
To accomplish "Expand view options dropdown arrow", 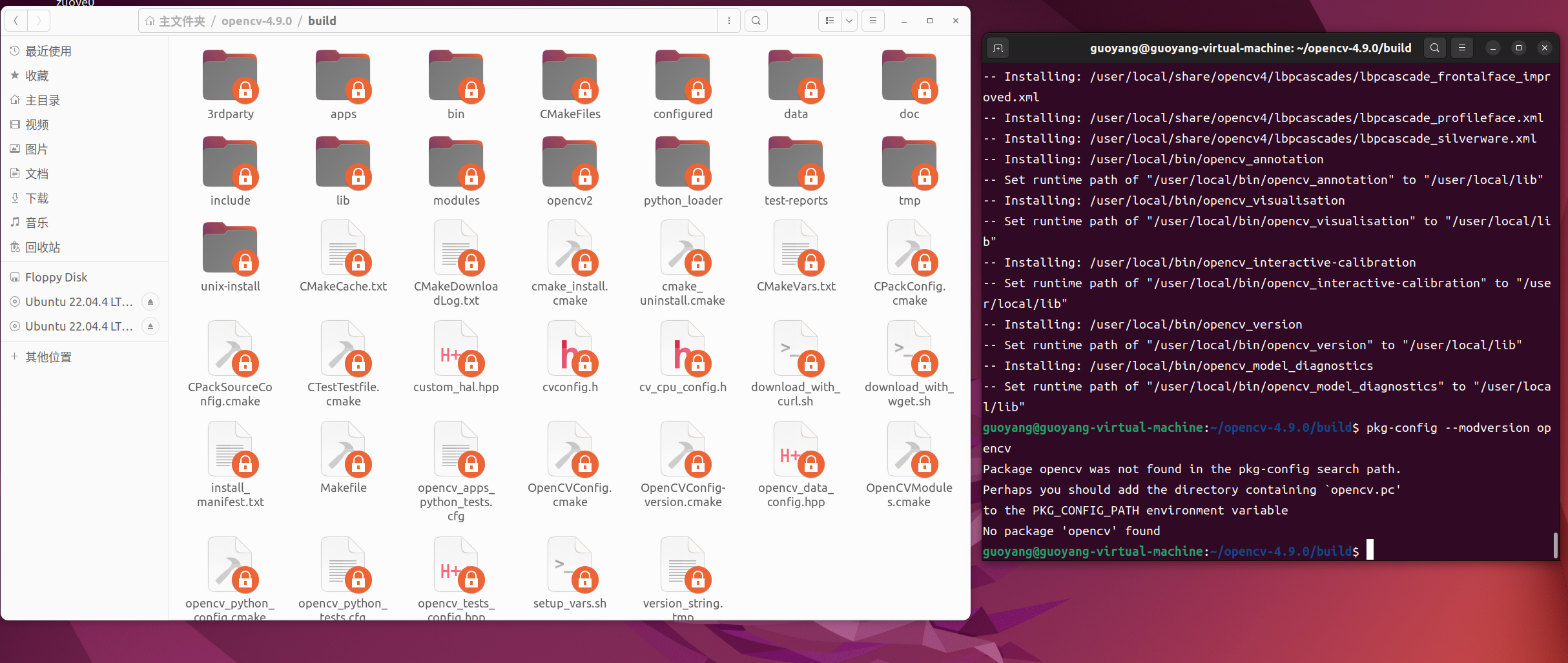I will point(849,21).
